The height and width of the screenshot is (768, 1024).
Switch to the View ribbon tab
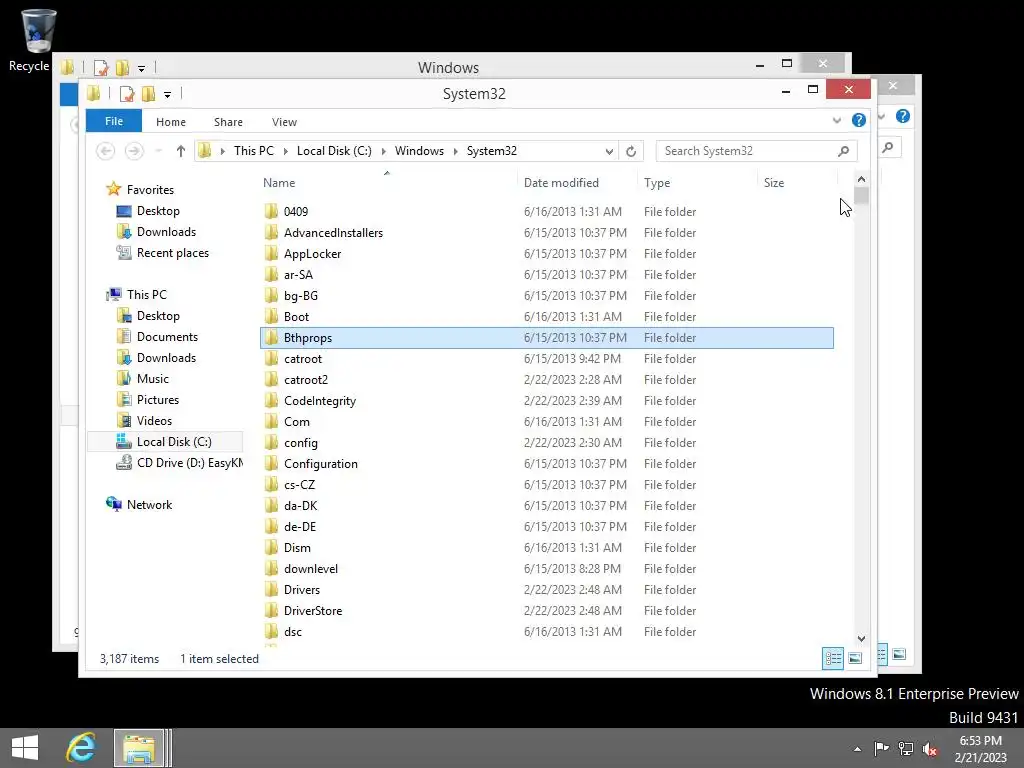click(284, 122)
